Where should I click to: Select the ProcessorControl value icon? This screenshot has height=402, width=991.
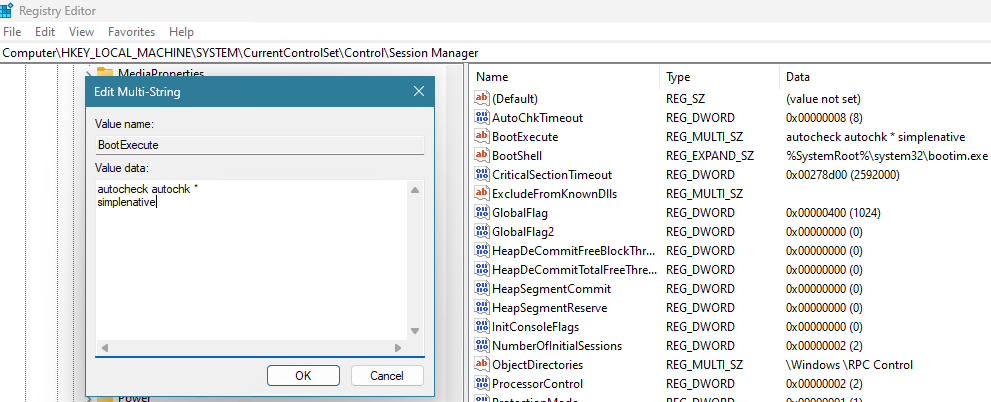(482, 384)
